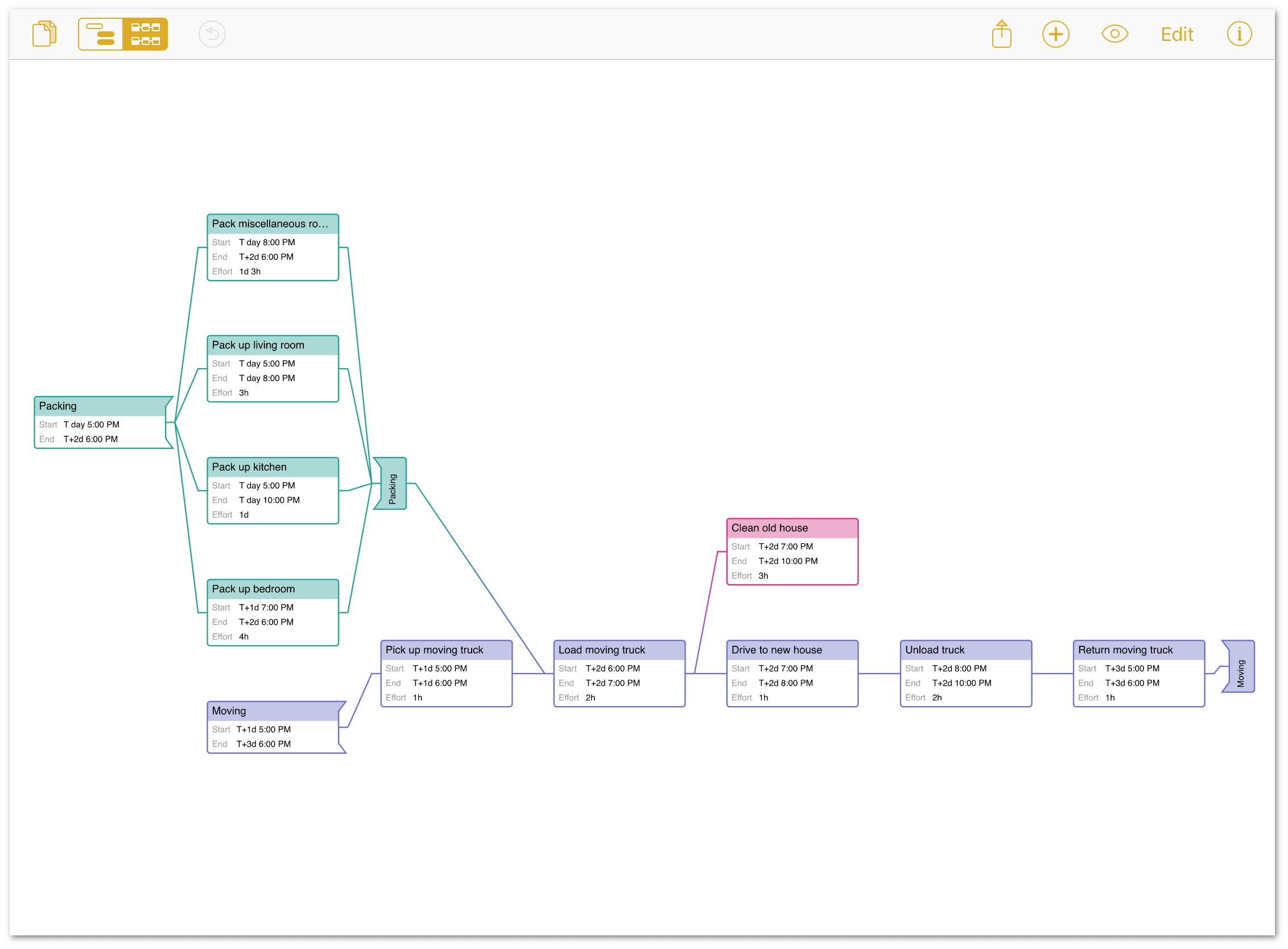
Task: Open the Share export icon
Action: point(1001,34)
